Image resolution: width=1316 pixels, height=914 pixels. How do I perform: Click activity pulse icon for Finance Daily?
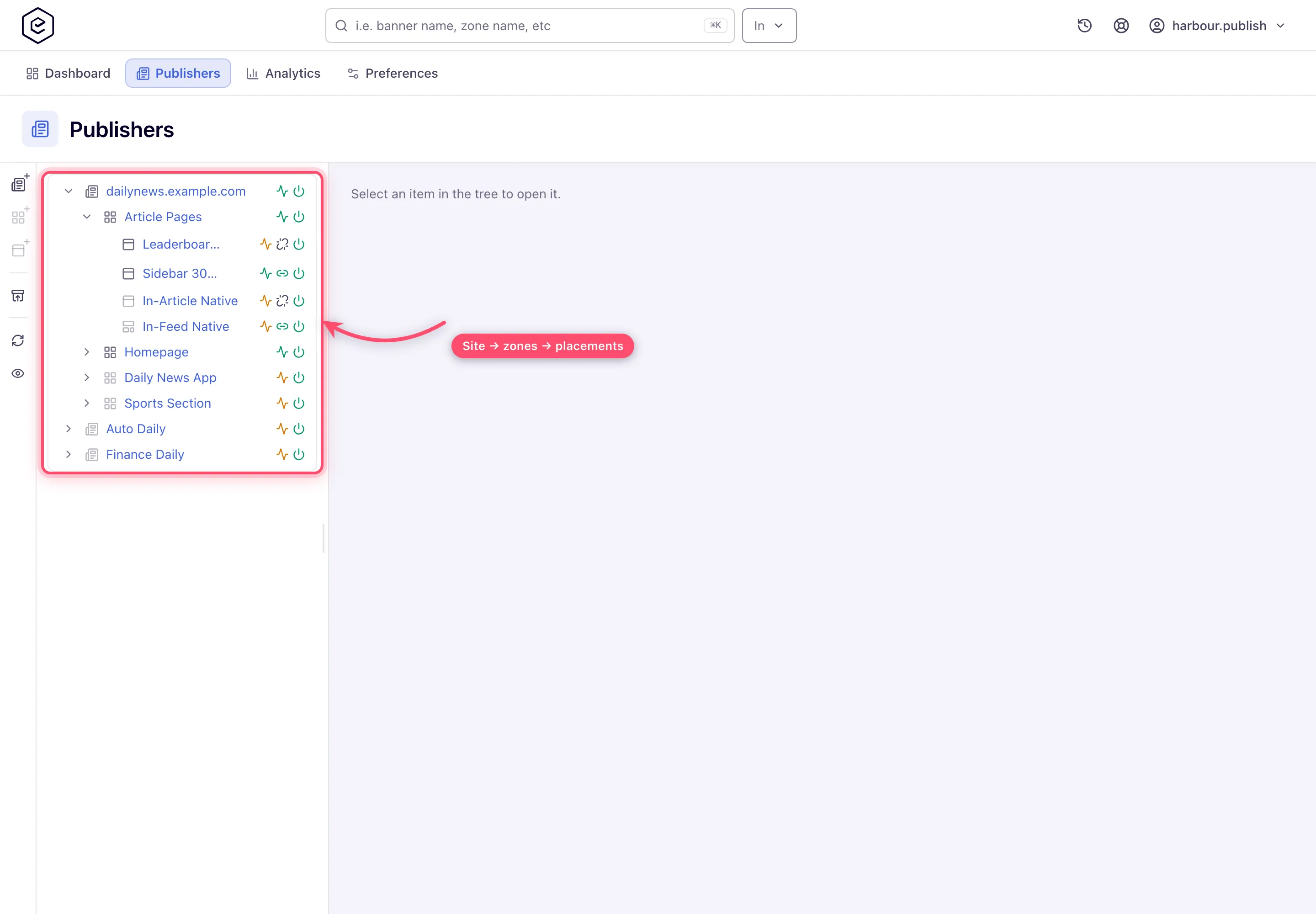click(x=282, y=455)
